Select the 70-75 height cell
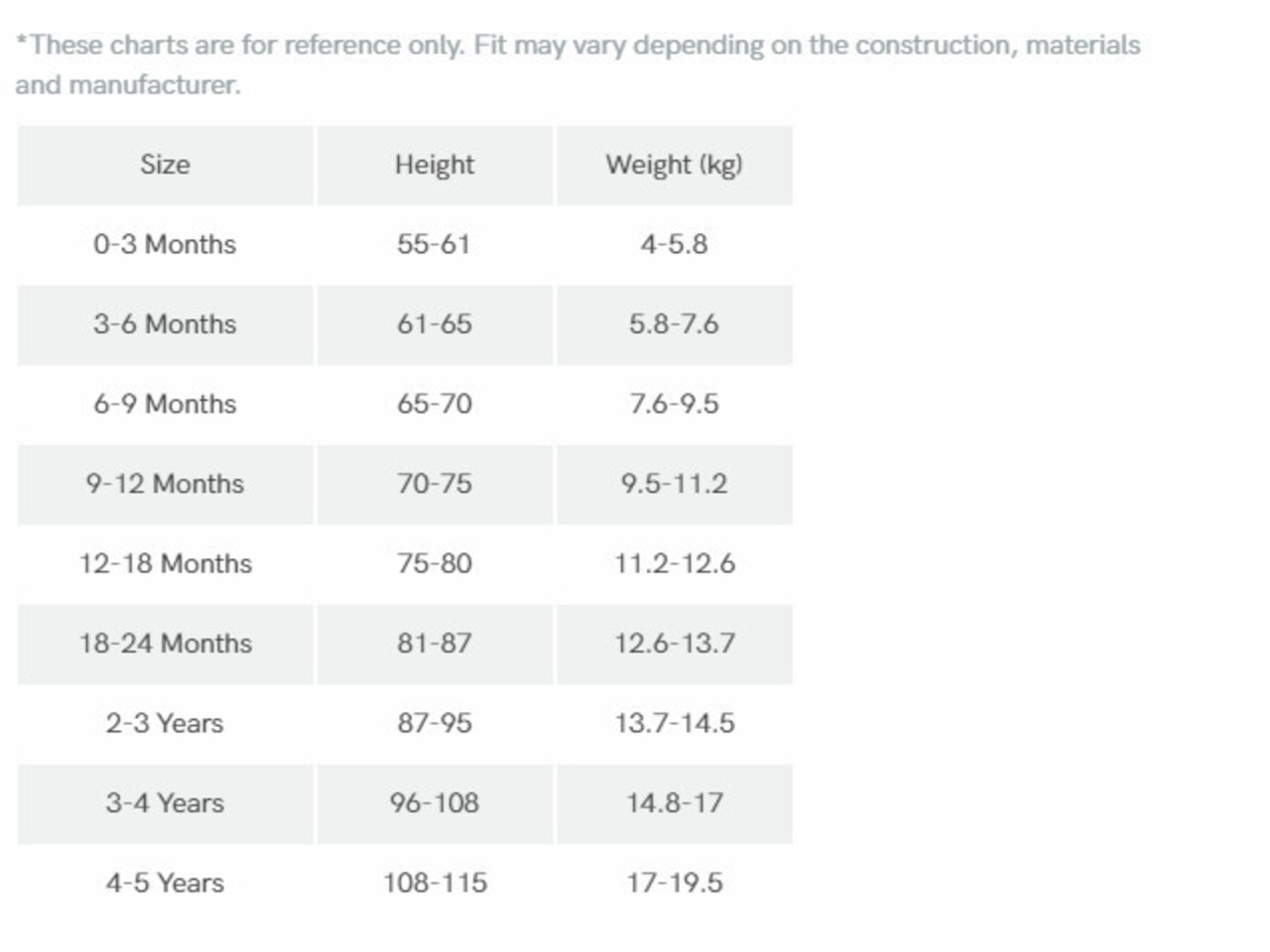The width and height of the screenshot is (1270, 952). [435, 484]
